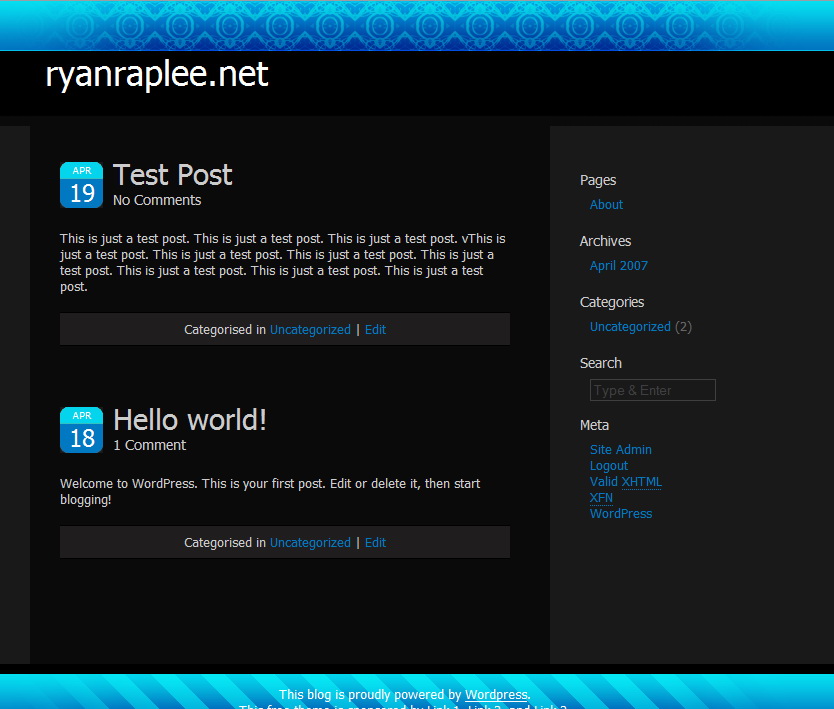The image size is (834, 709).
Task: Open the Site Admin link
Action: click(620, 450)
